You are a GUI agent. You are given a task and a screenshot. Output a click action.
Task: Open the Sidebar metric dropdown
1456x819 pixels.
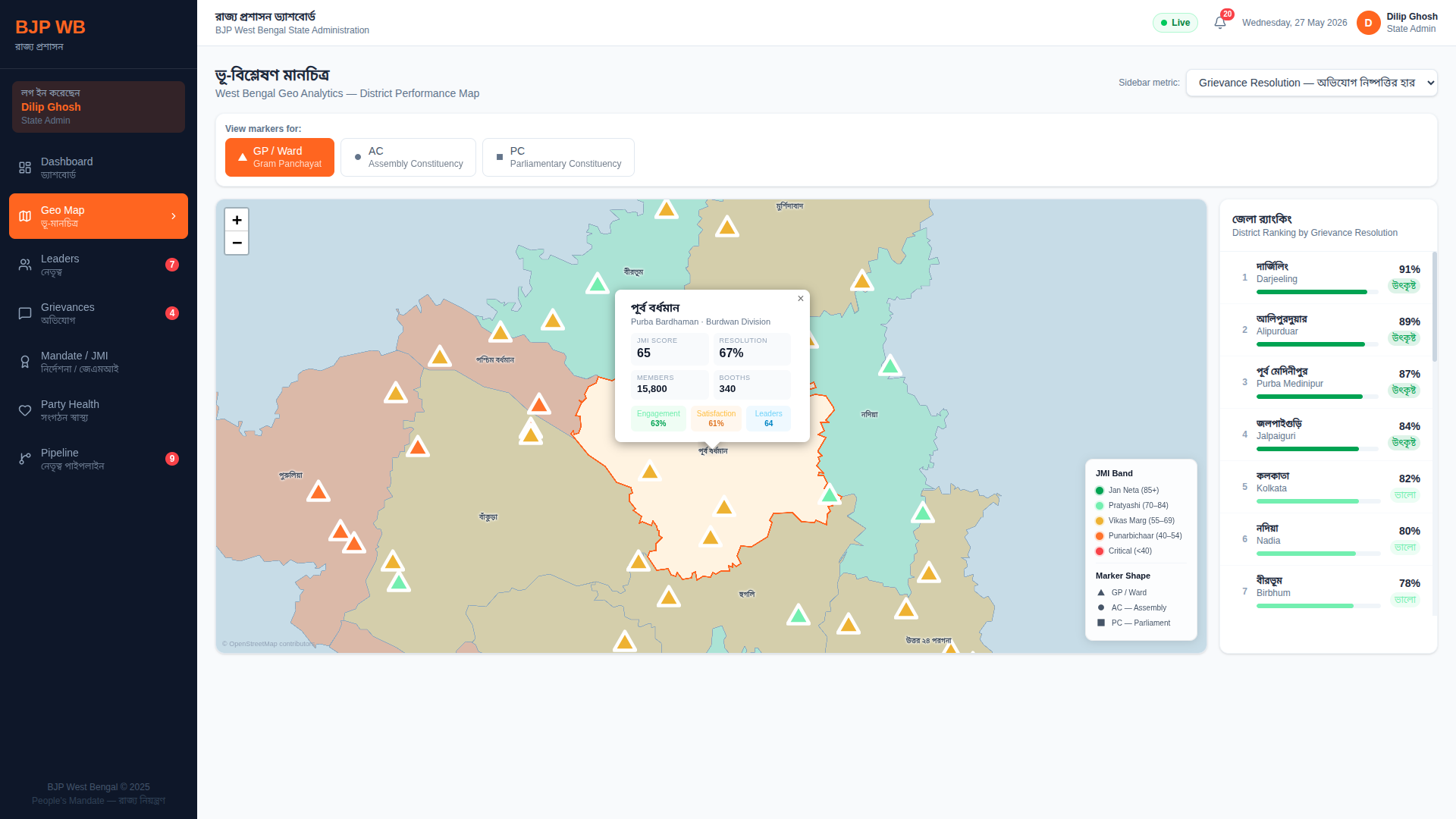tap(1311, 83)
